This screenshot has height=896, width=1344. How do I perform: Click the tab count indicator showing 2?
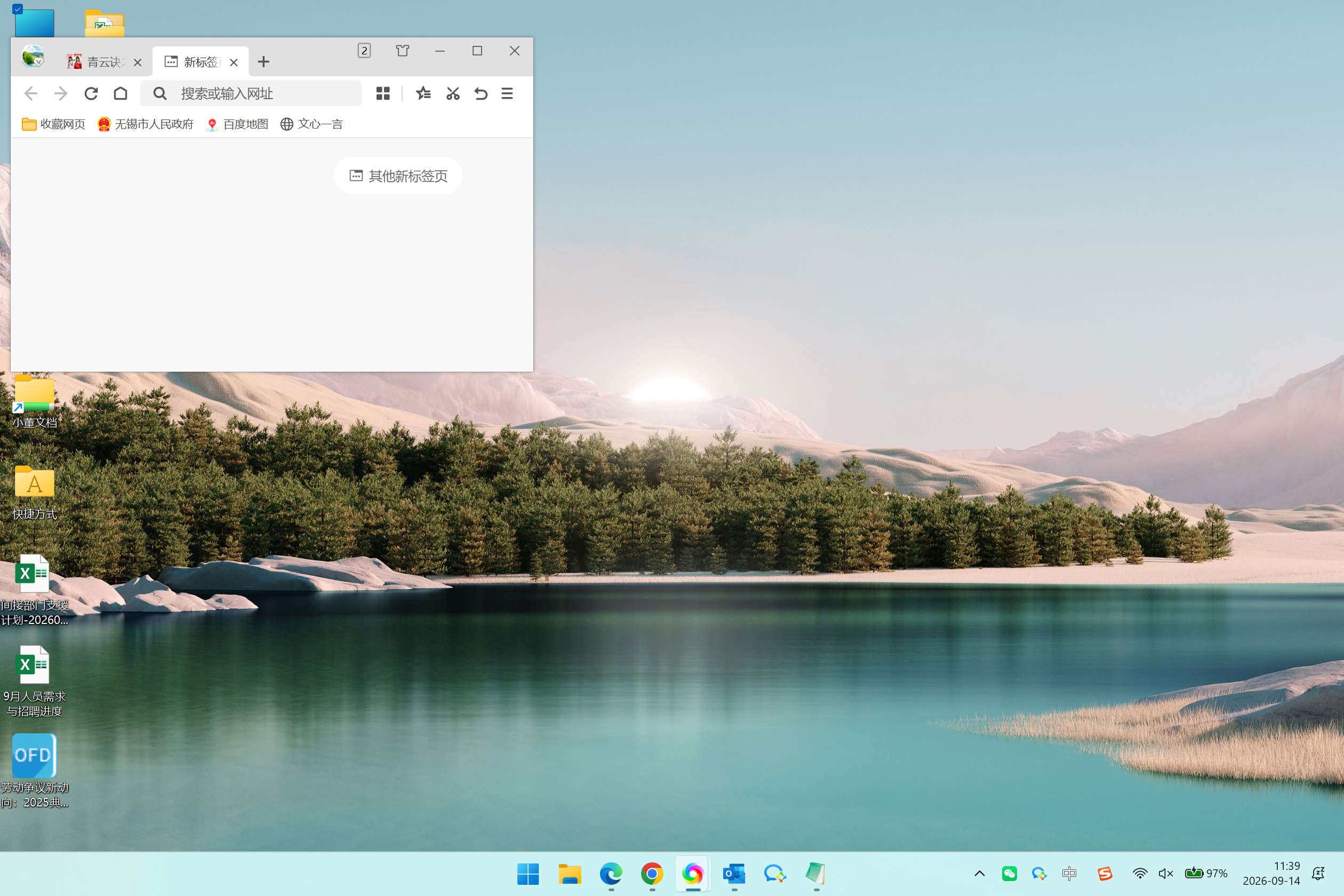[364, 50]
